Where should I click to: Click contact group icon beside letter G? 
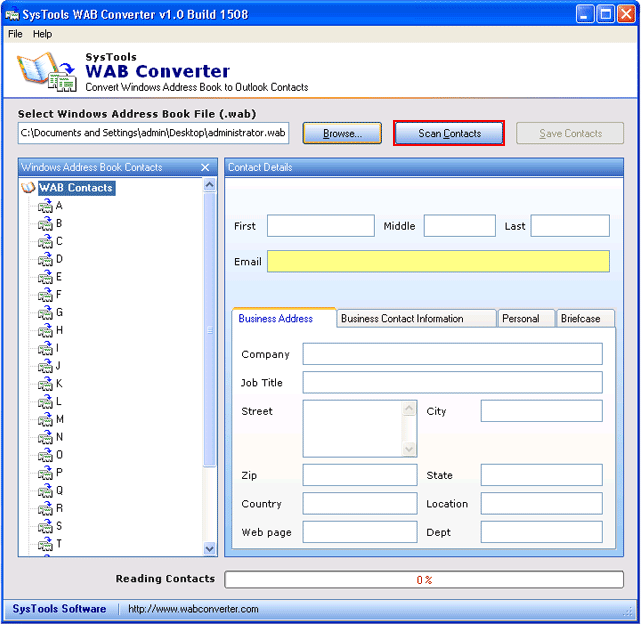pyautogui.click(x=45, y=312)
